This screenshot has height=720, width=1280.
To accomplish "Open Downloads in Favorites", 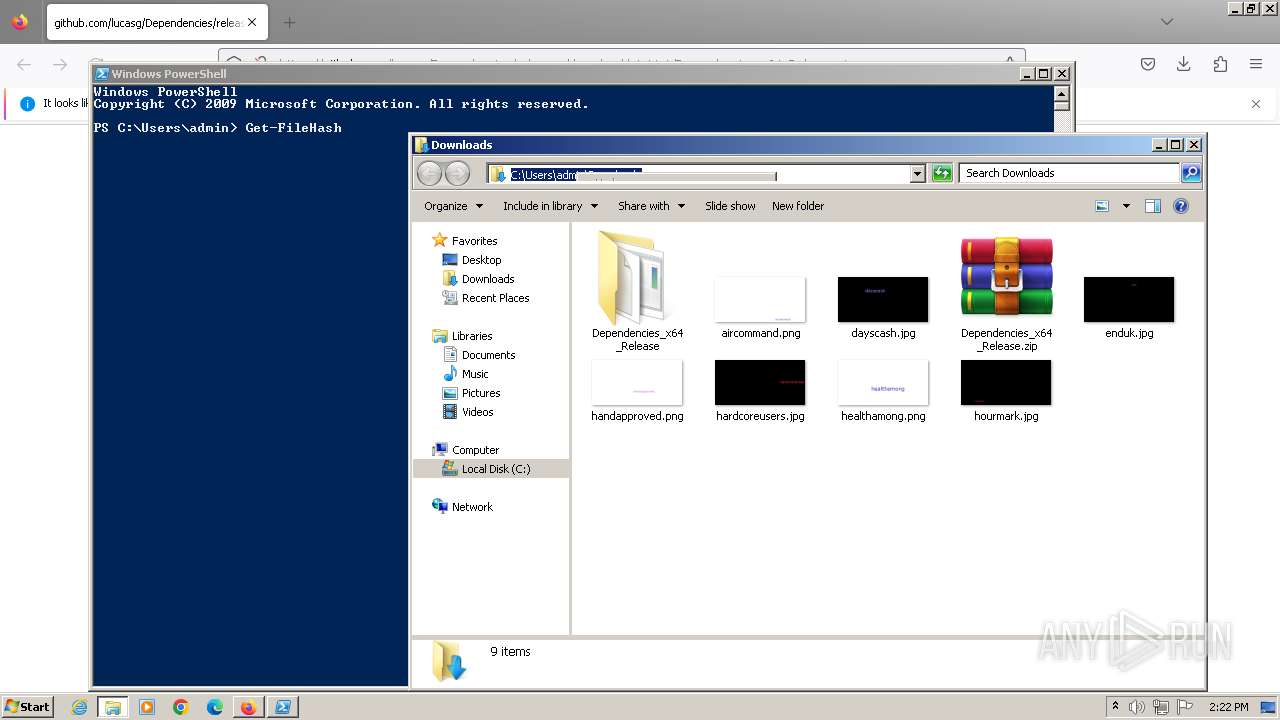I will [x=488, y=279].
